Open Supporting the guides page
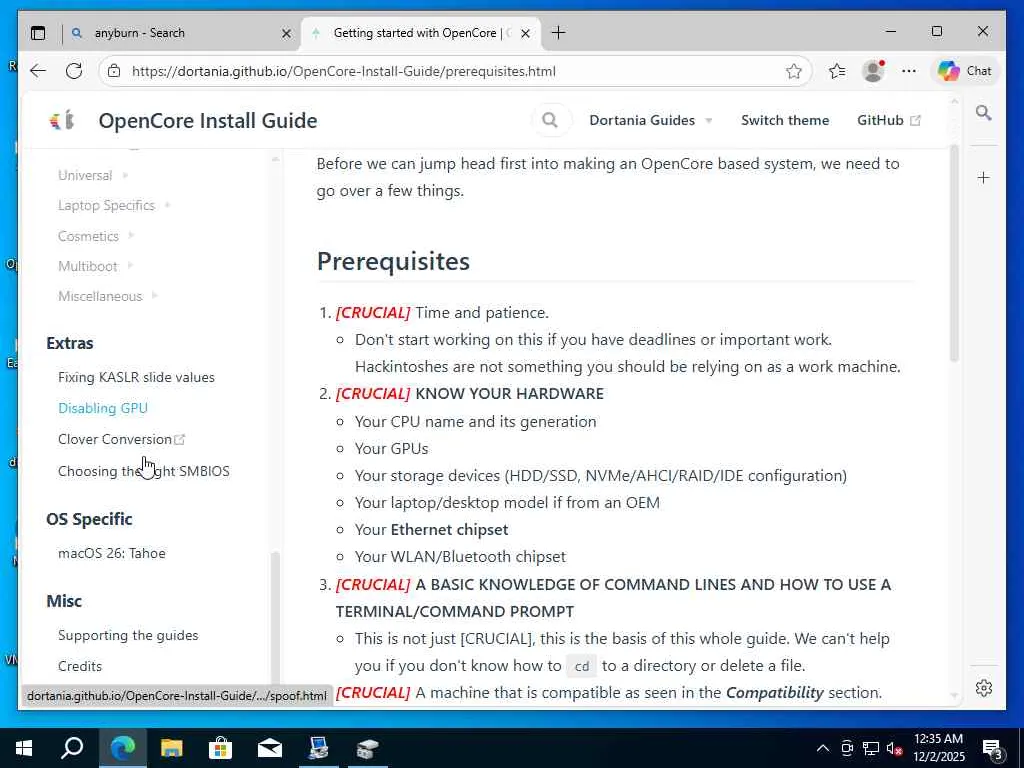Screen dimensions: 1024x768 (128, 635)
